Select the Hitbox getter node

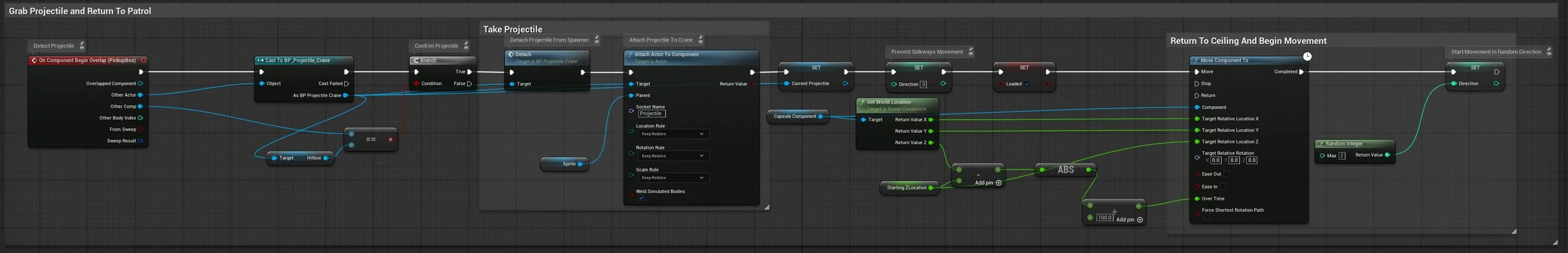tap(300, 158)
